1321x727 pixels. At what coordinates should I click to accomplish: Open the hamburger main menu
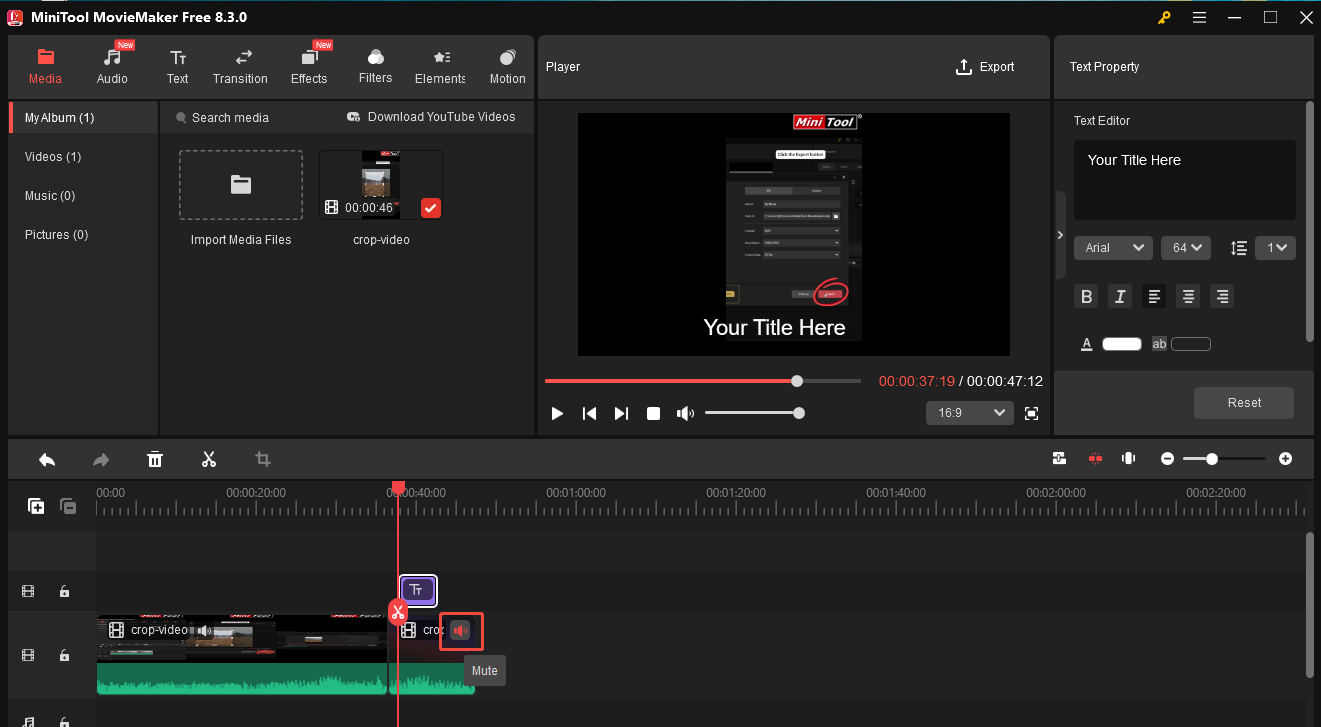pyautogui.click(x=1200, y=17)
